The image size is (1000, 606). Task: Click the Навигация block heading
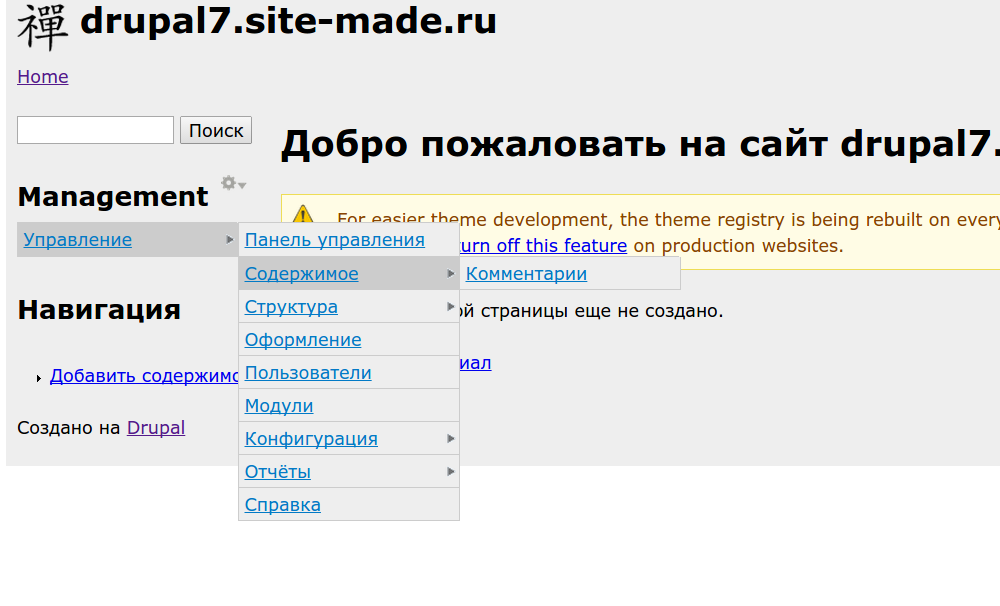point(99,310)
